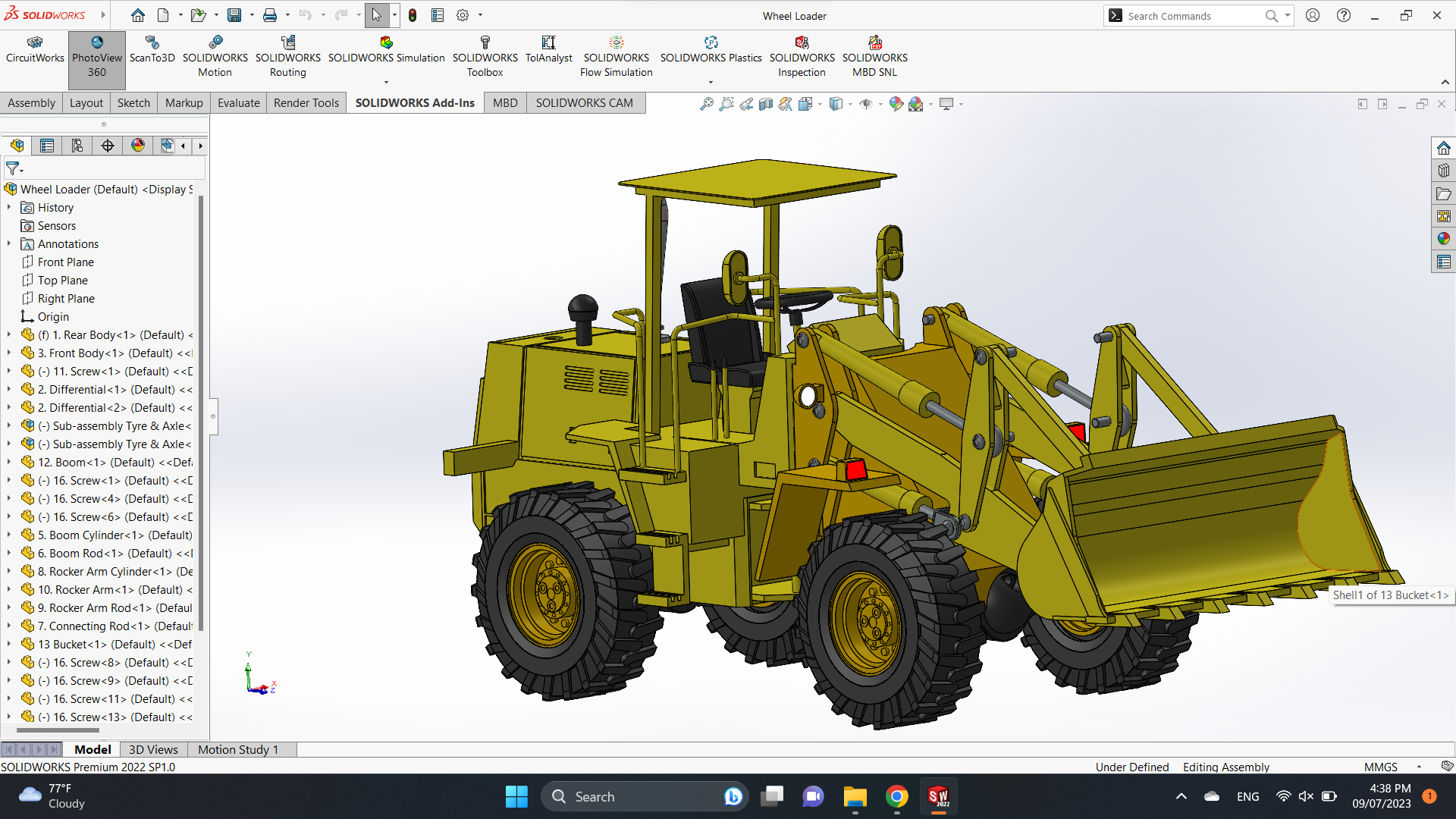Switch to the Motion Study 1 tab
The image size is (1456, 819).
(237, 749)
